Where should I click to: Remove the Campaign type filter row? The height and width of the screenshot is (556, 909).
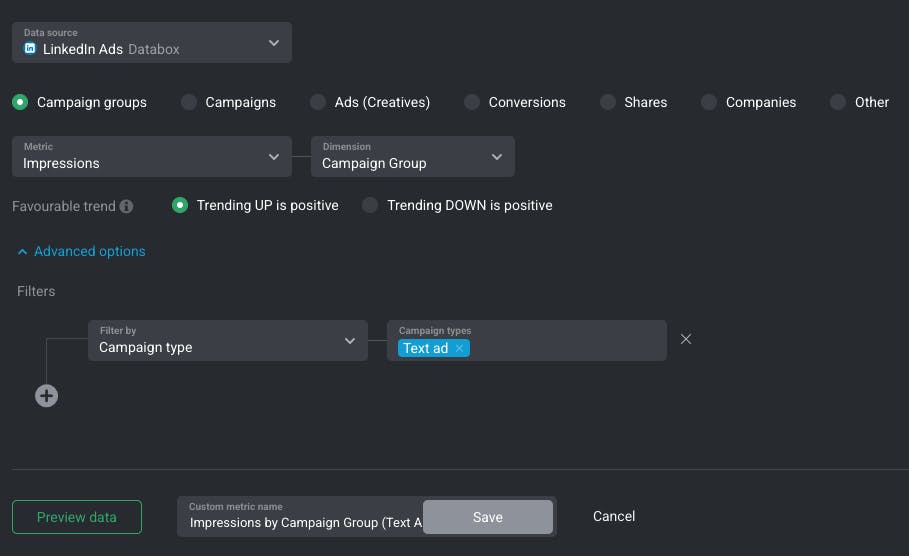coord(686,339)
